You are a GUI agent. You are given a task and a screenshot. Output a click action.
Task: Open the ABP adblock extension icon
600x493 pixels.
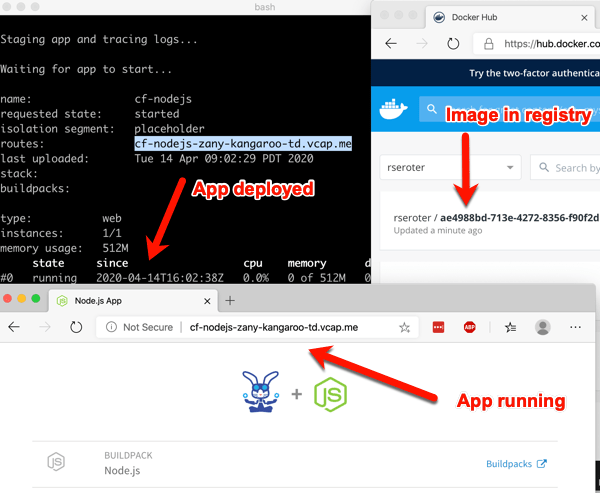468,327
